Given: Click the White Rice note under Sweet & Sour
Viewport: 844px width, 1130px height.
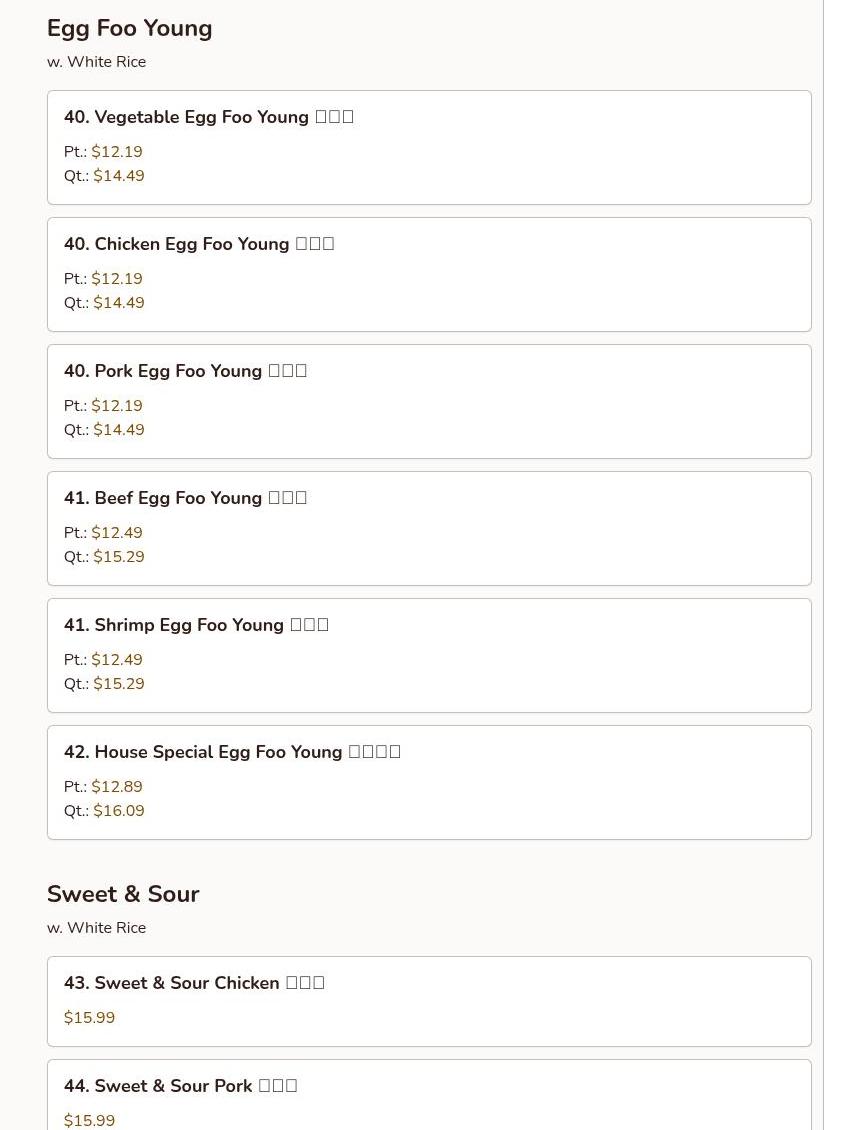Looking at the screenshot, I should point(96,928).
